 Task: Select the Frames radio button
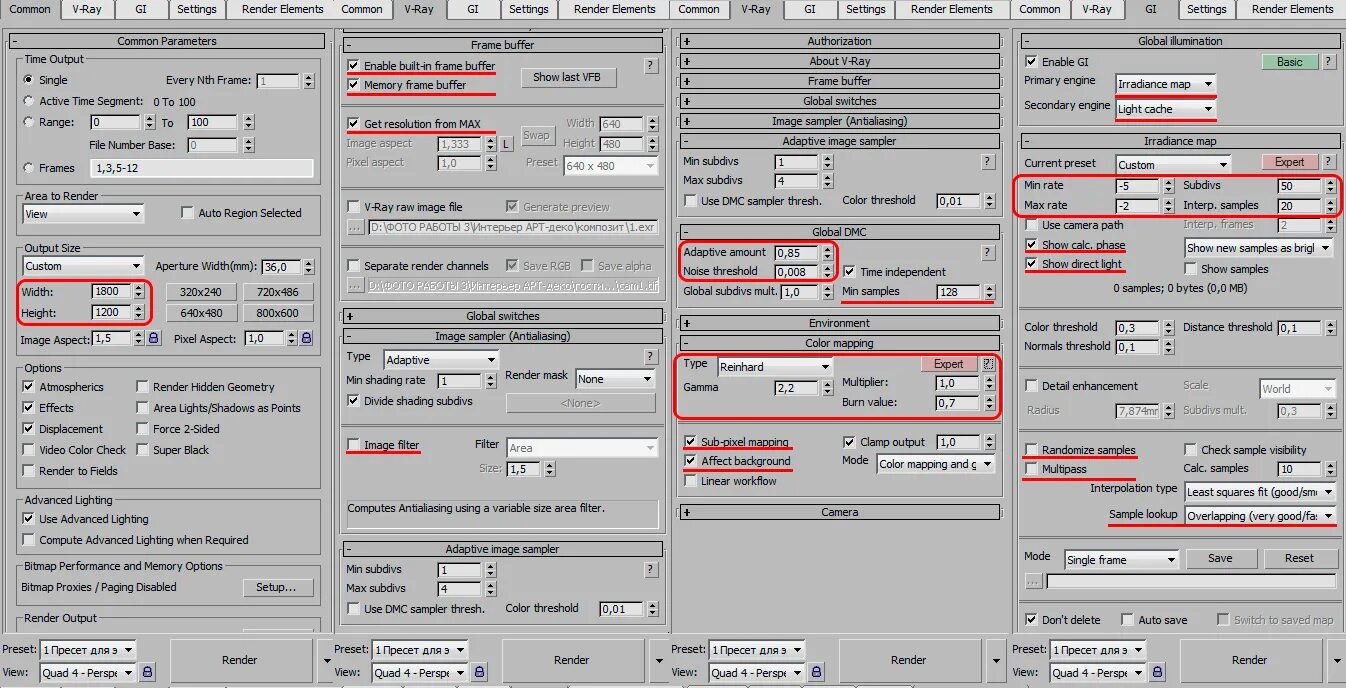(x=29, y=168)
